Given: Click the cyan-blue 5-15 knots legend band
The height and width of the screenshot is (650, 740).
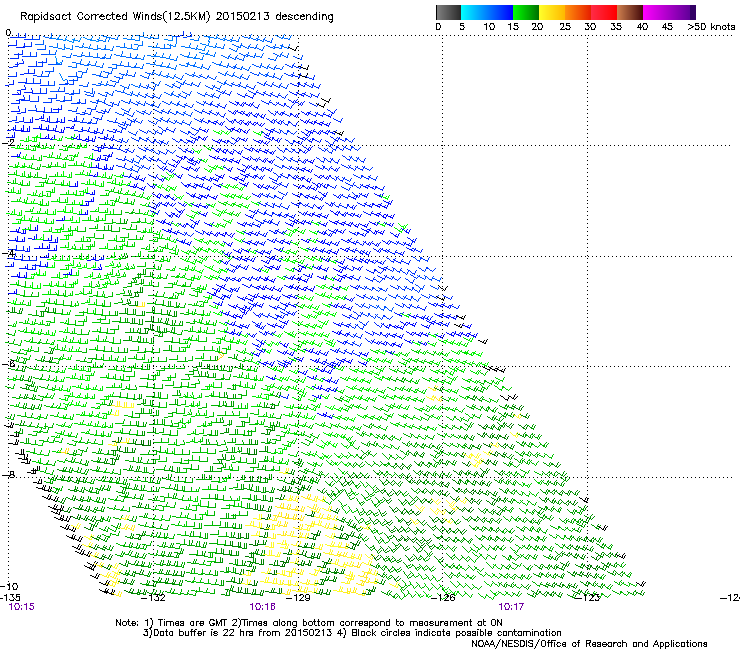Looking at the screenshot, I should click(x=487, y=12).
